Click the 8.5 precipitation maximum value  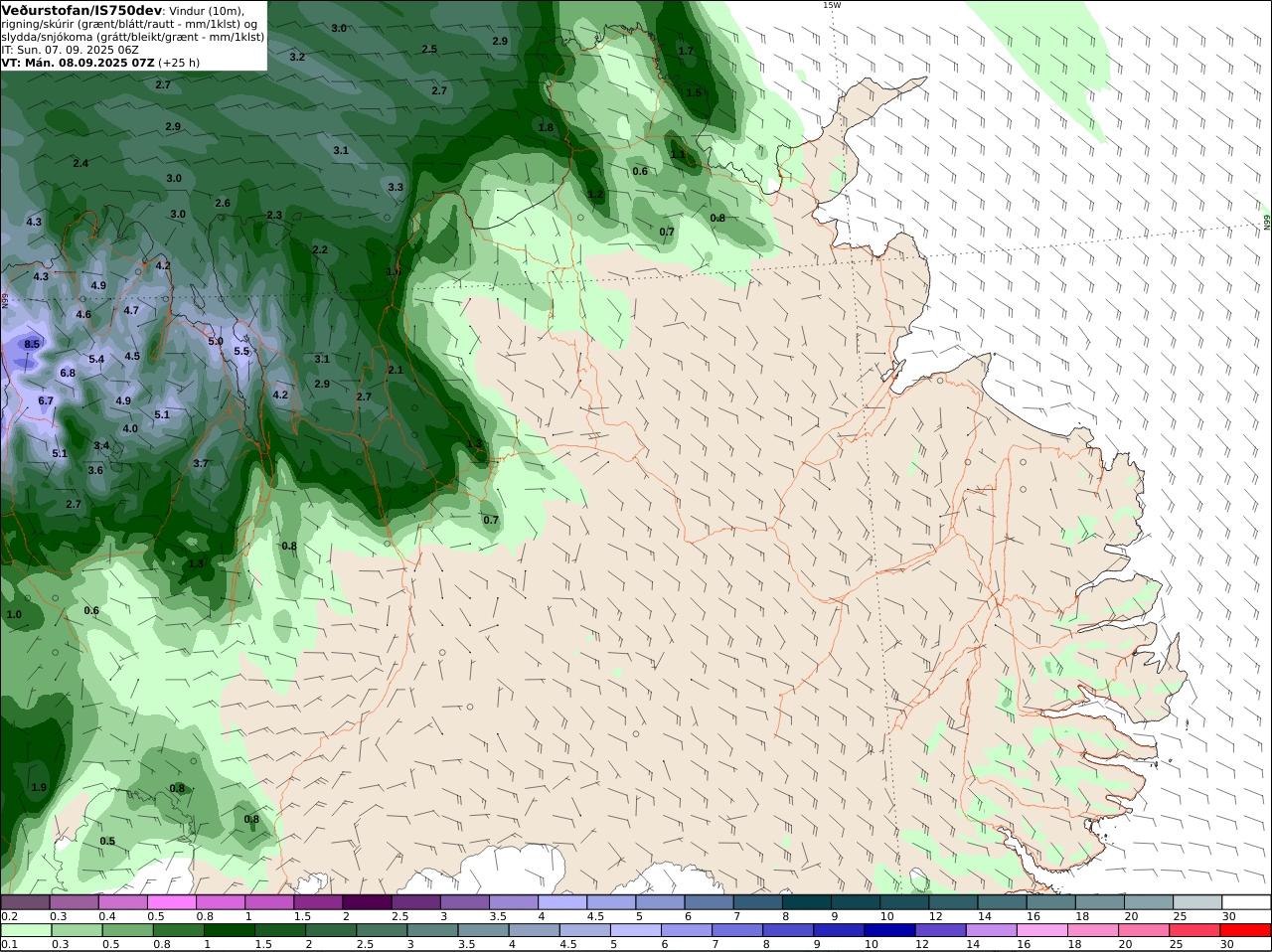pyautogui.click(x=32, y=344)
